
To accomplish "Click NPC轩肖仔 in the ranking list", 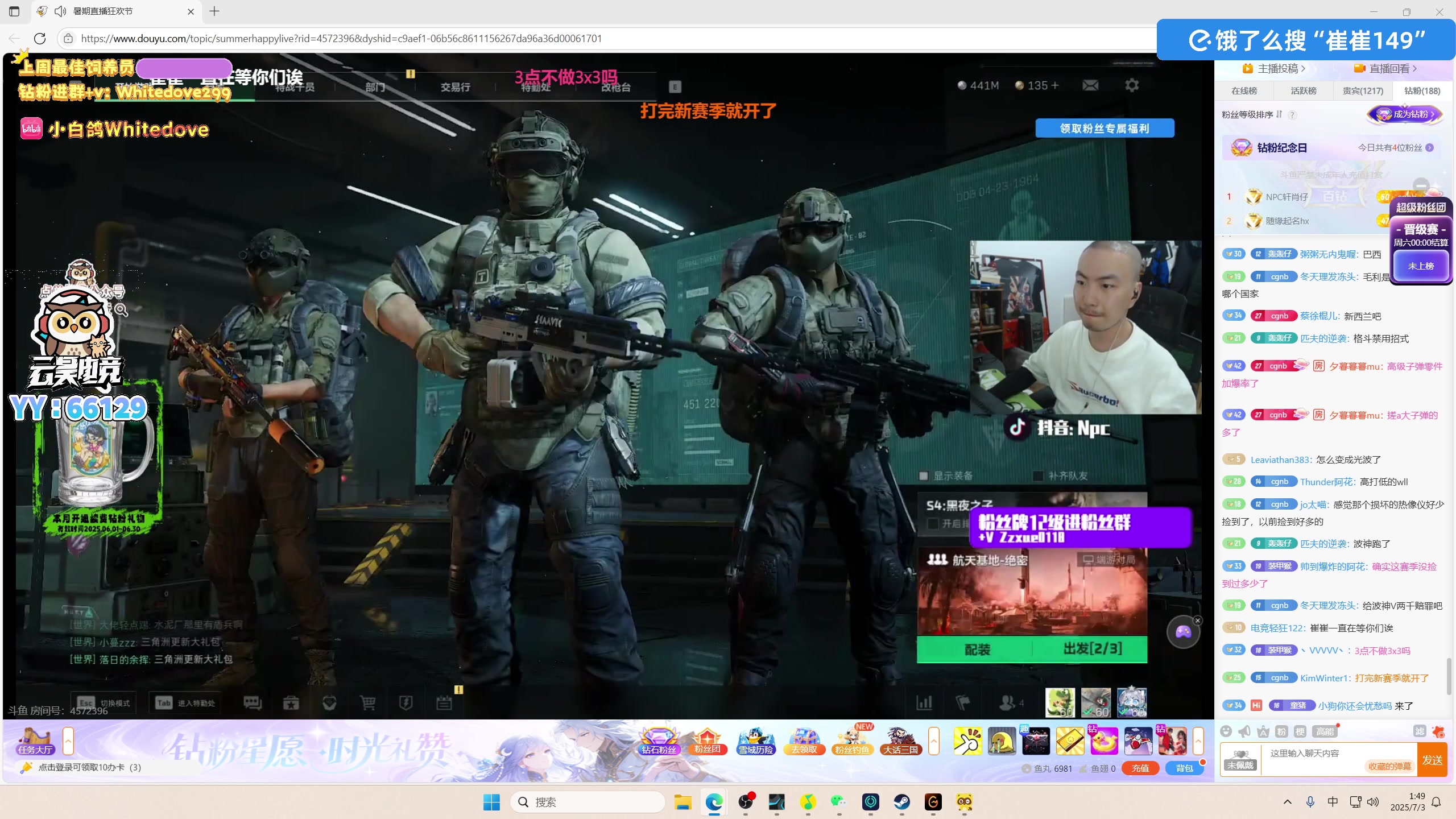I will (1287, 197).
